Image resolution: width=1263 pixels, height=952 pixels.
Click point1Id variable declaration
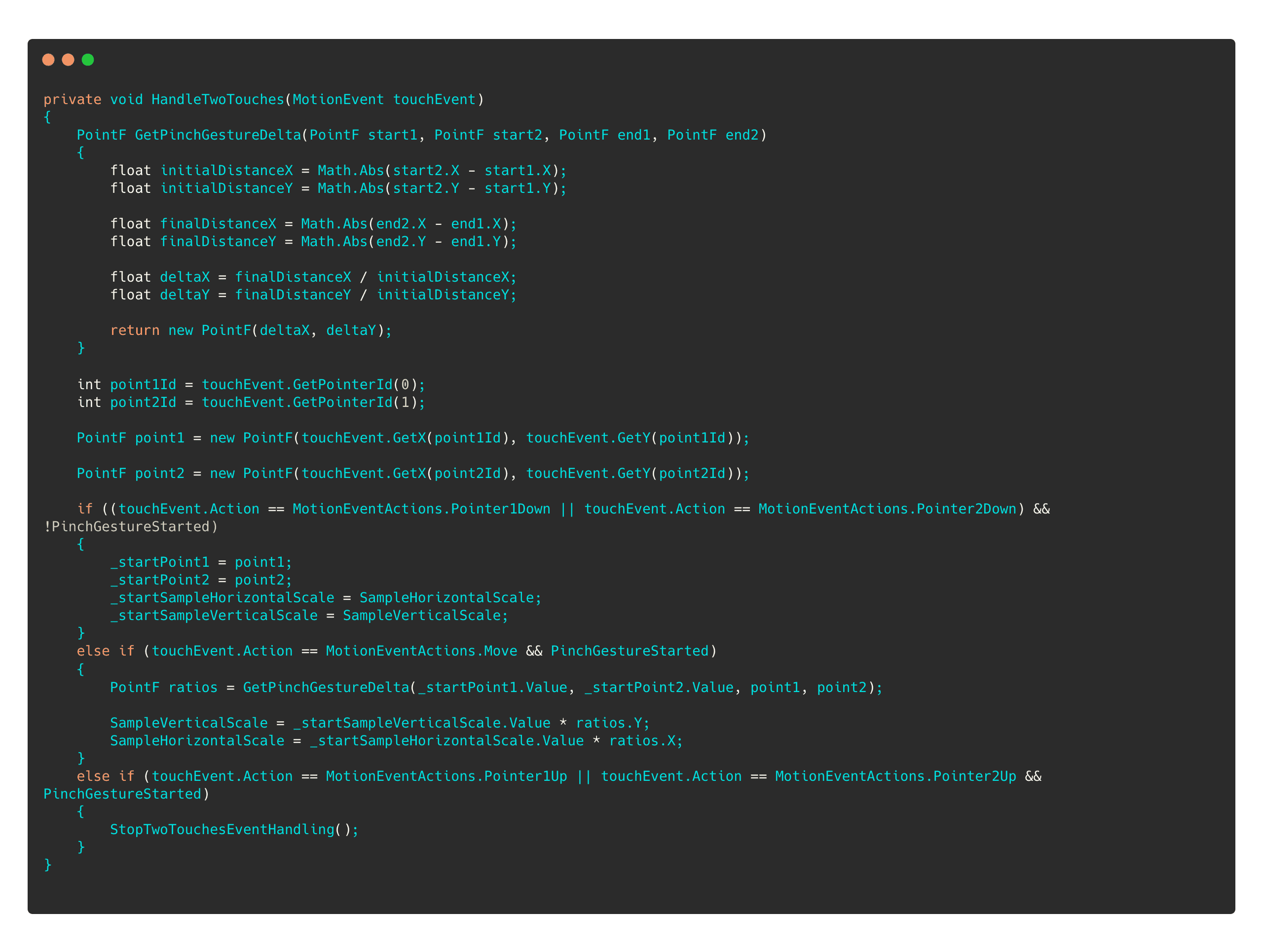coord(143,385)
